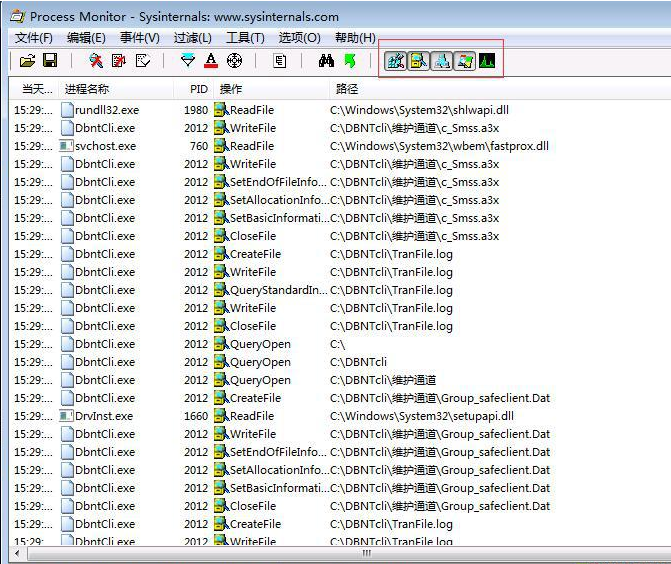Click PID value 1660

tap(196, 416)
